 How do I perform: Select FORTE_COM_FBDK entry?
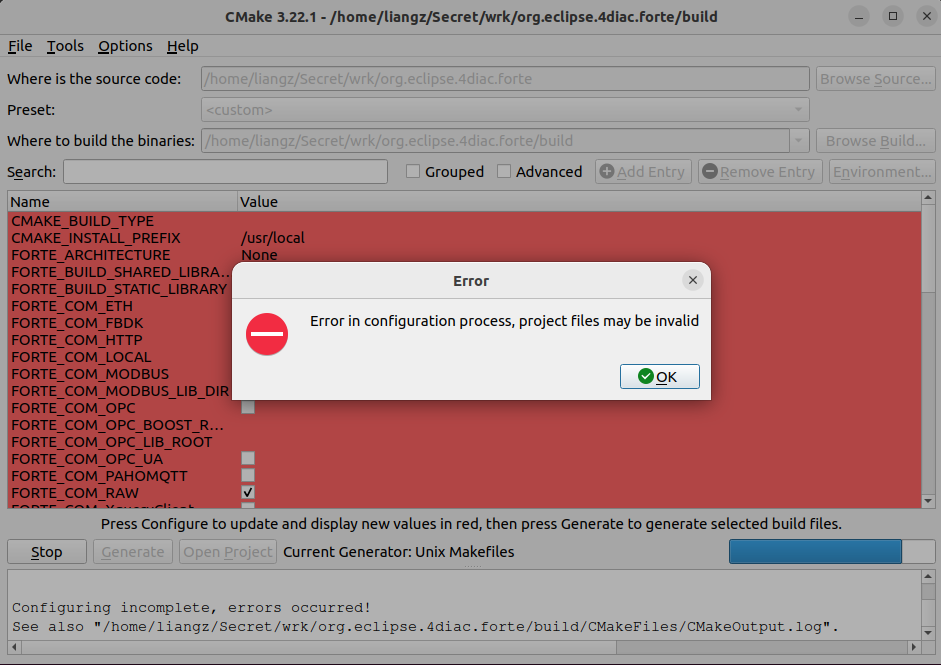click(x=77, y=323)
